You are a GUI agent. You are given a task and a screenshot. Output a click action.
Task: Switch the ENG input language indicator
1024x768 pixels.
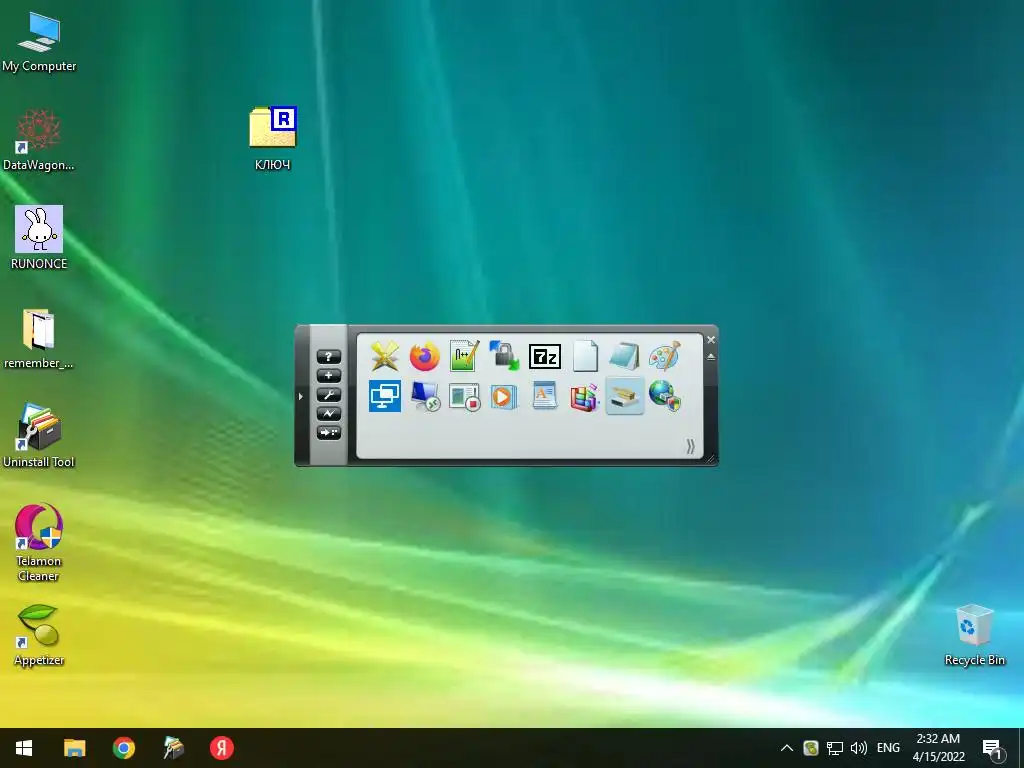[x=888, y=748]
